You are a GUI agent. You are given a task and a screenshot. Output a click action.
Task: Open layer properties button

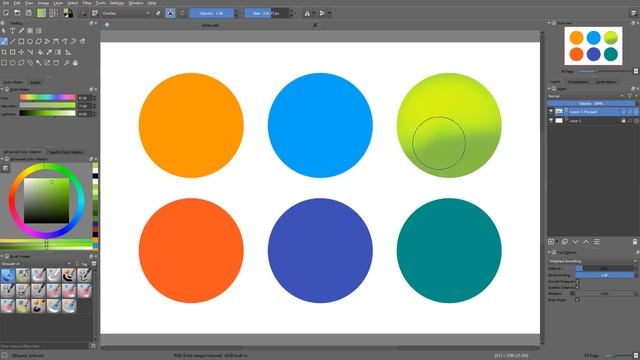(596, 242)
